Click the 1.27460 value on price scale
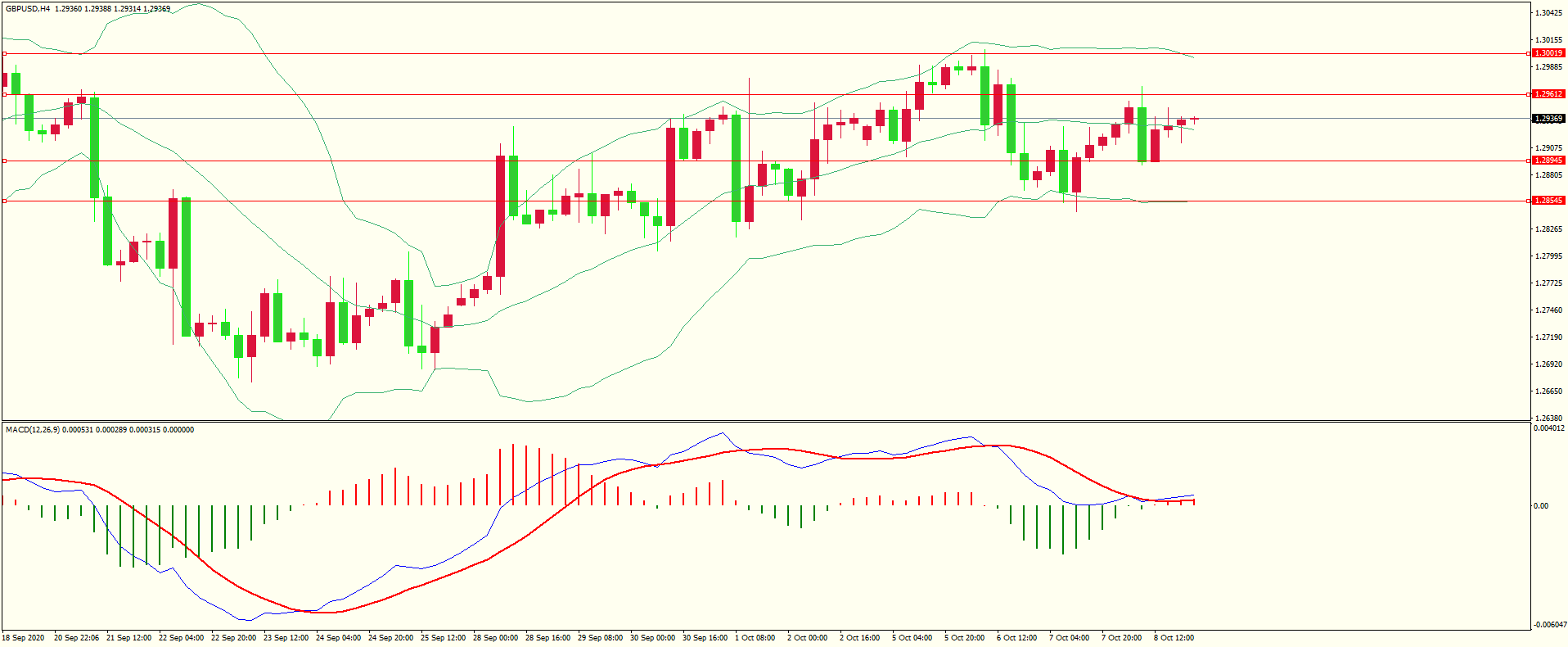 coord(1548,310)
